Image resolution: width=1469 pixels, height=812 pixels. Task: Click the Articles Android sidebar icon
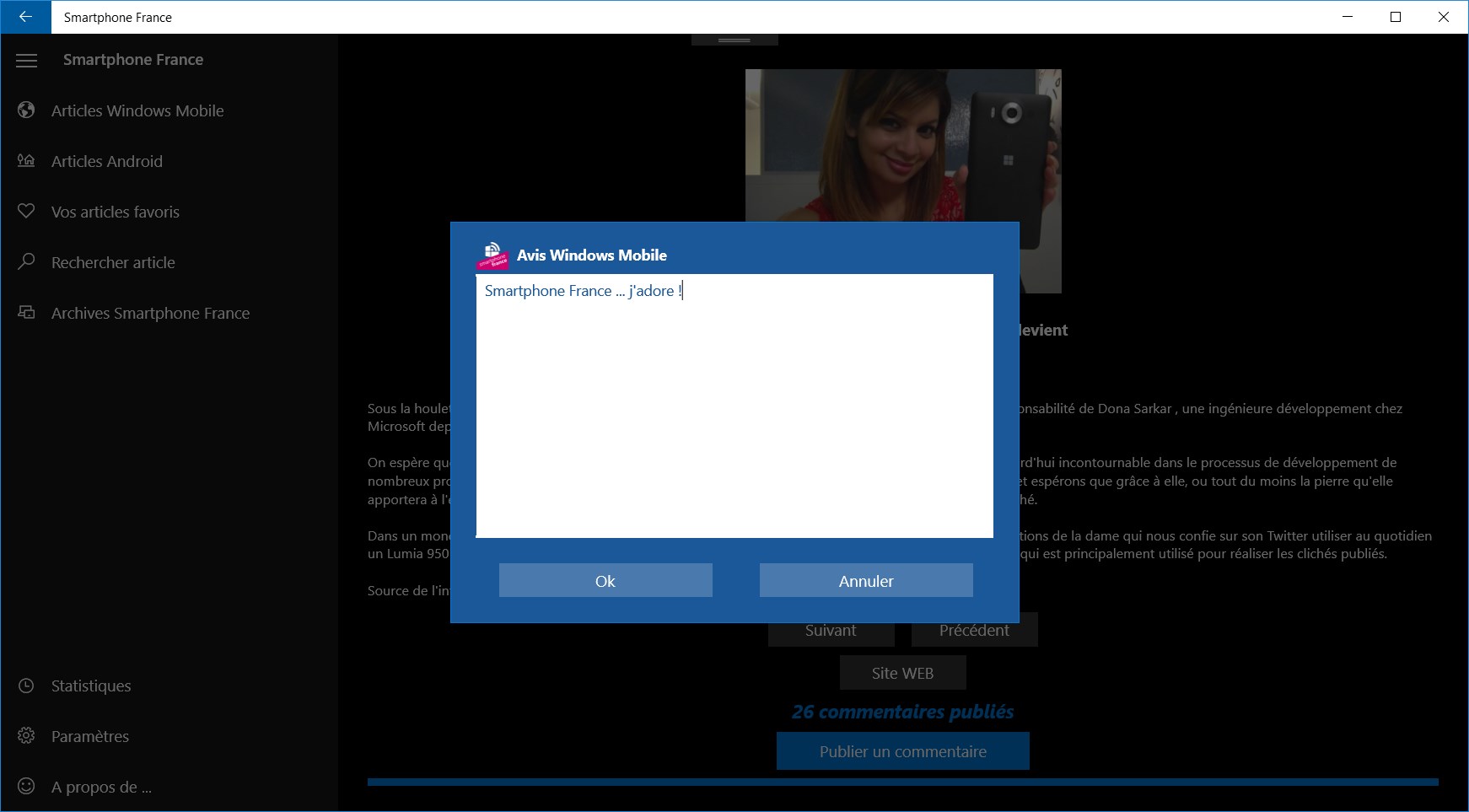point(27,161)
